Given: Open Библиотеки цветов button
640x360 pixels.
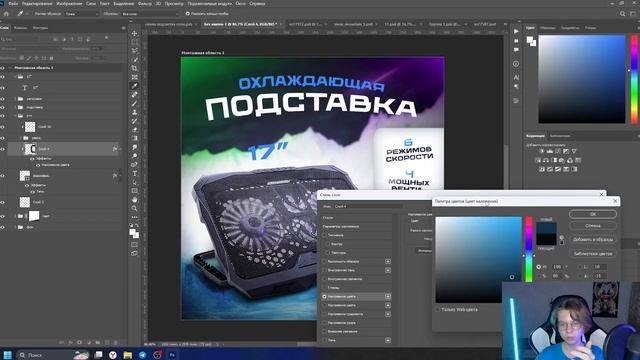Looking at the screenshot, I should coord(593,253).
